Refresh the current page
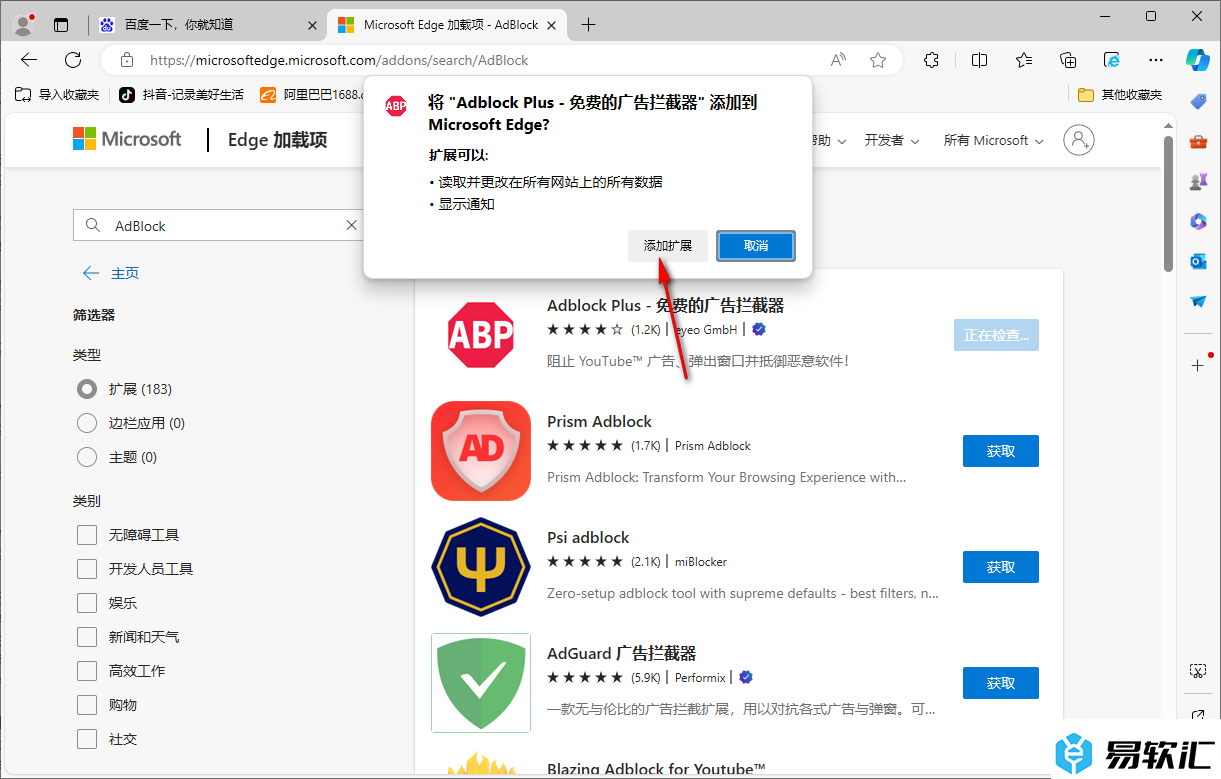The width and height of the screenshot is (1221, 779). coord(73,60)
